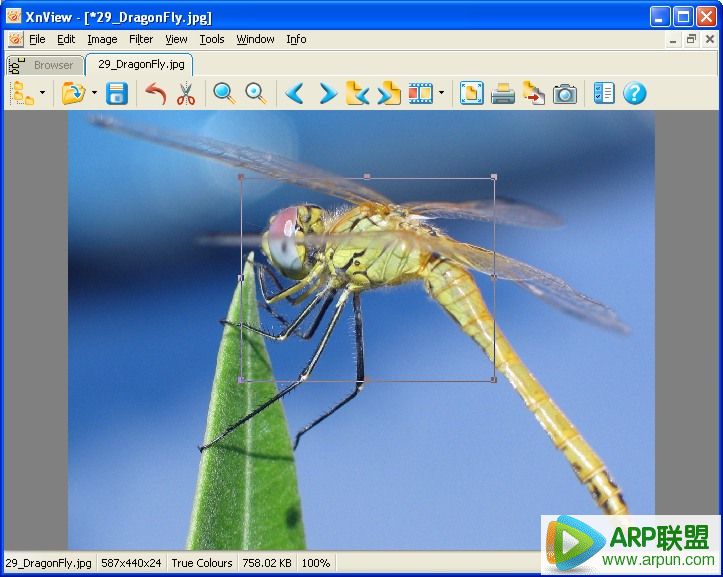Open the Filter menu

click(141, 39)
